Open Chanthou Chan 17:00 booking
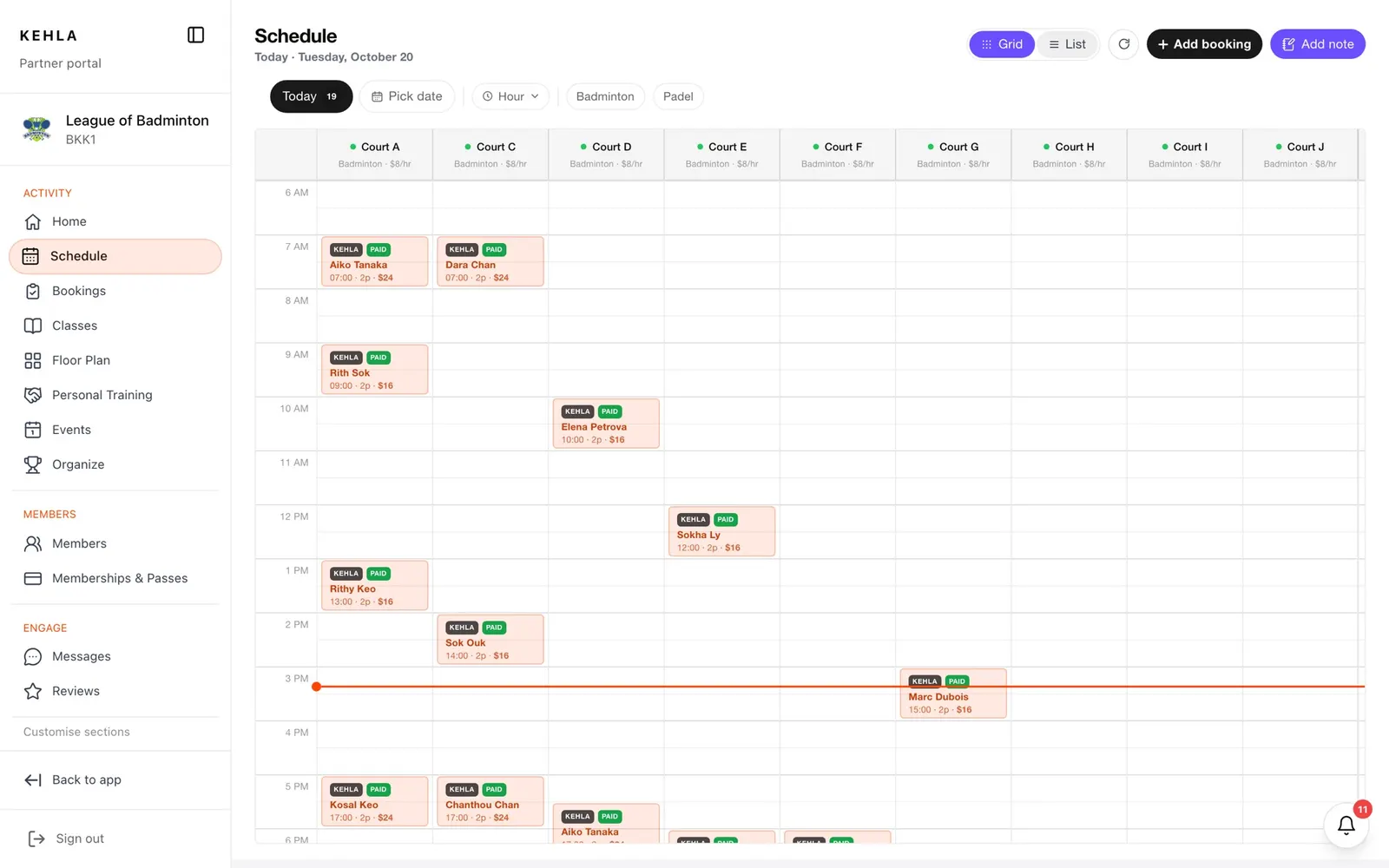 click(490, 801)
